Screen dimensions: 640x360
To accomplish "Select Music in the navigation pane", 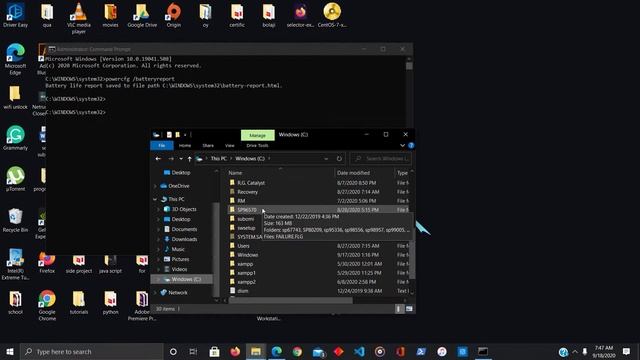I will click(178, 249).
